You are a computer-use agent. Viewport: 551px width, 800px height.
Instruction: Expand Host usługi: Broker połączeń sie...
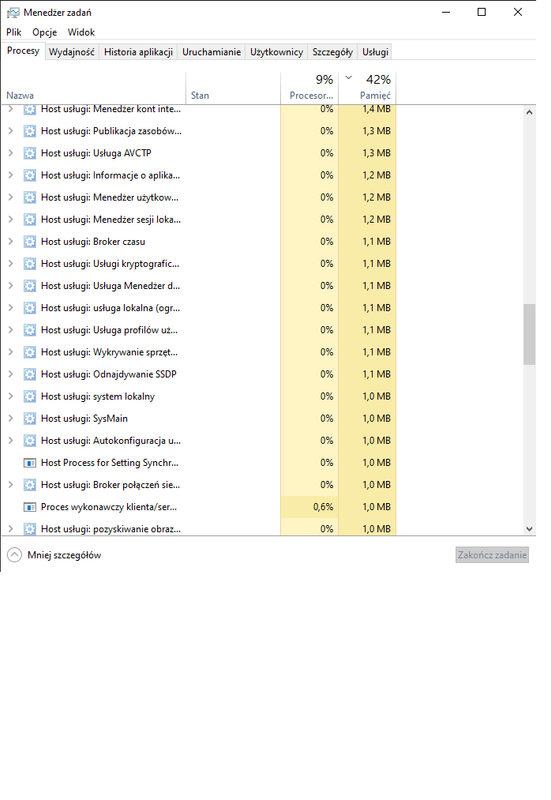(11, 485)
